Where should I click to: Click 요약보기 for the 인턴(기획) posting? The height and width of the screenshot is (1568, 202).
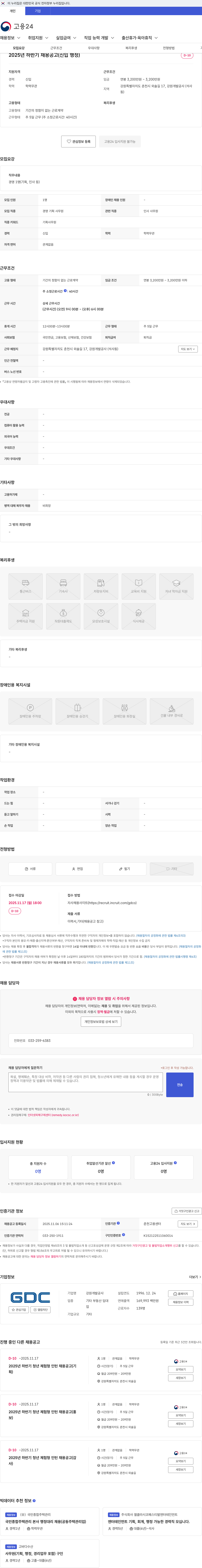click(181, 1369)
